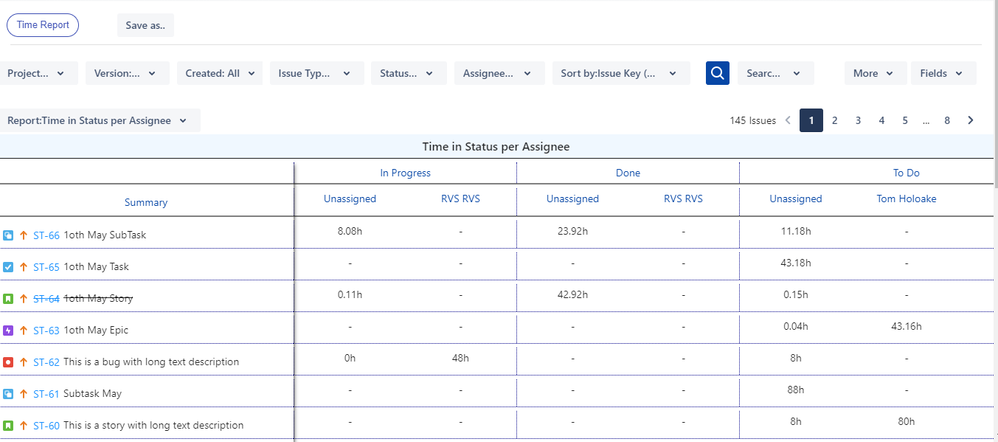Select page 3 in pagination

[858, 121]
